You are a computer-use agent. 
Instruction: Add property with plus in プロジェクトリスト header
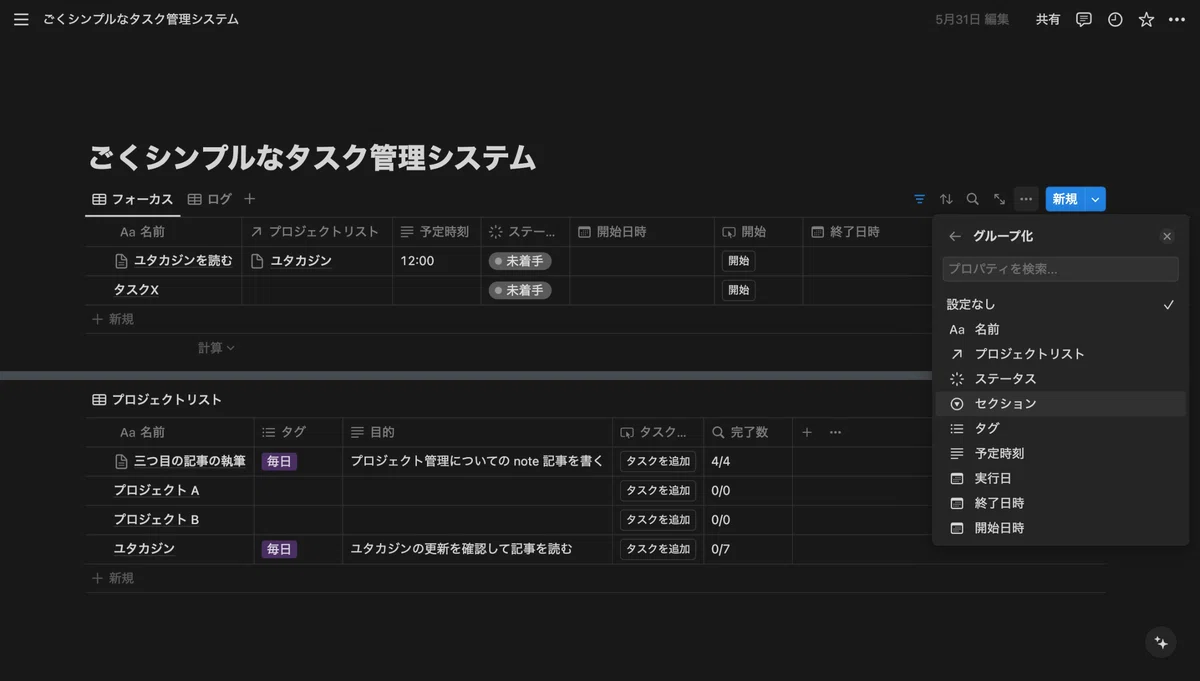click(x=807, y=432)
